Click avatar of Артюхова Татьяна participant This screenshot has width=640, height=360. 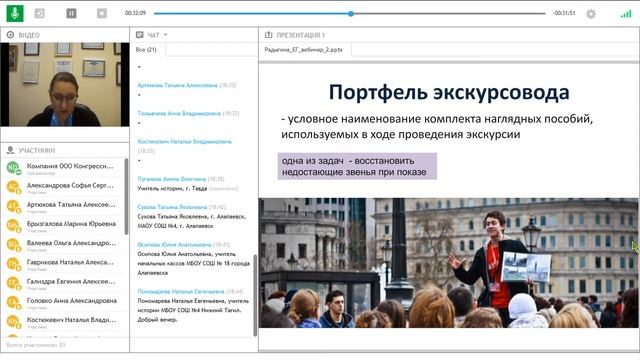(x=13, y=206)
